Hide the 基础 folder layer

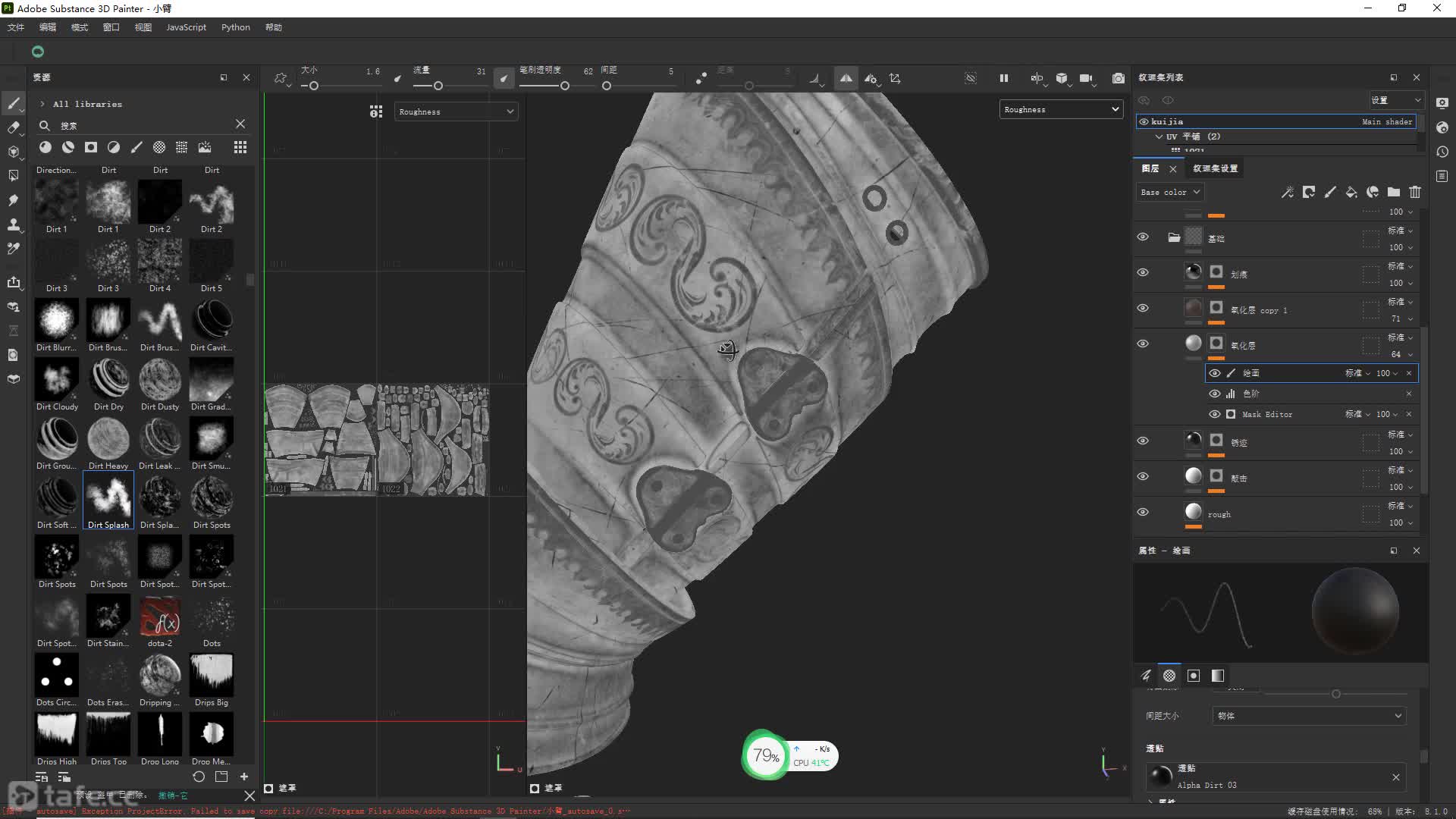coord(1143,237)
